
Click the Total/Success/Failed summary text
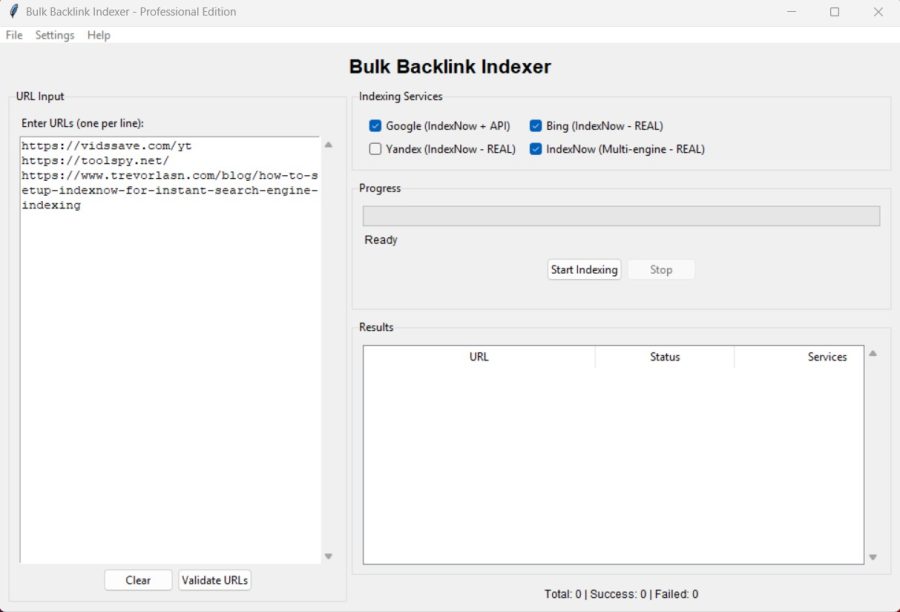(x=621, y=594)
